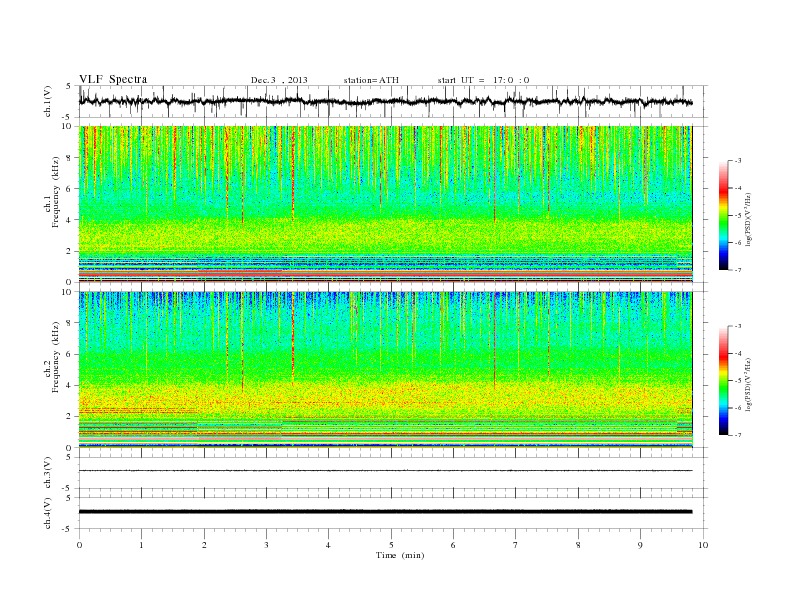The height and width of the screenshot is (612, 792).
Task: Click time axis tick label "3"
Action: click(266, 545)
